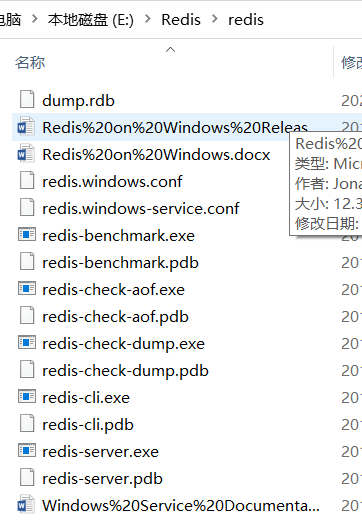Click the redis-check-aof.exe application icon
The height and width of the screenshot is (527, 362).
[27, 289]
